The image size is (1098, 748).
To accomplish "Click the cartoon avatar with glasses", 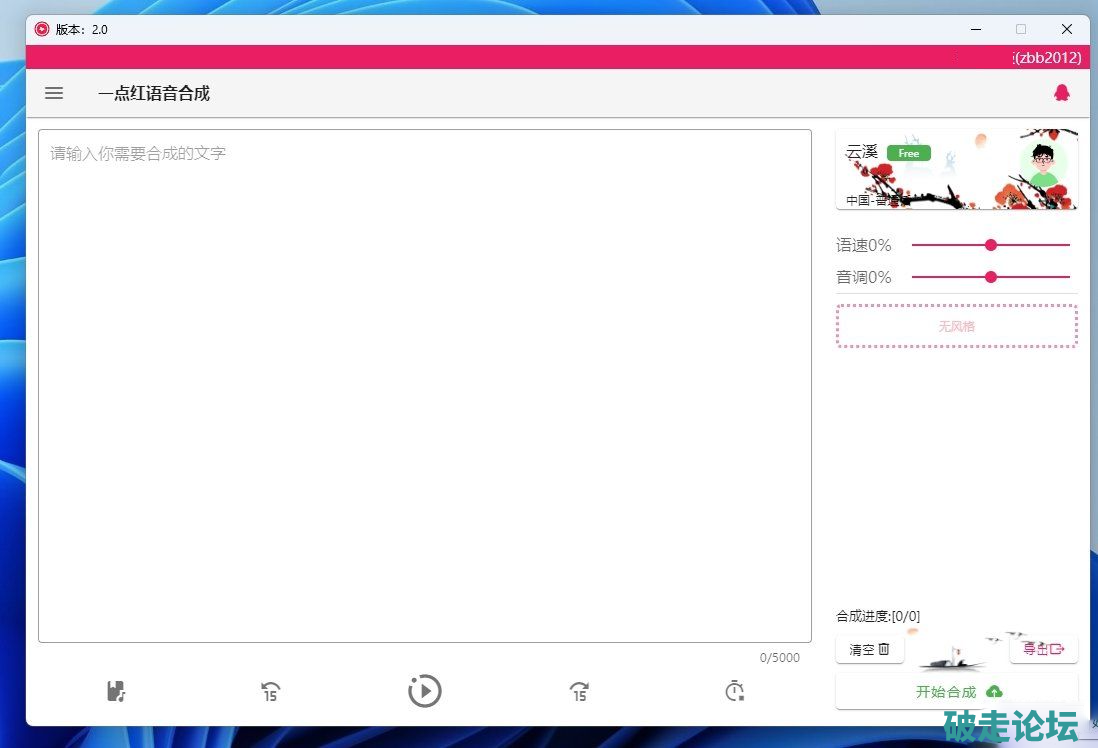I will [1043, 165].
